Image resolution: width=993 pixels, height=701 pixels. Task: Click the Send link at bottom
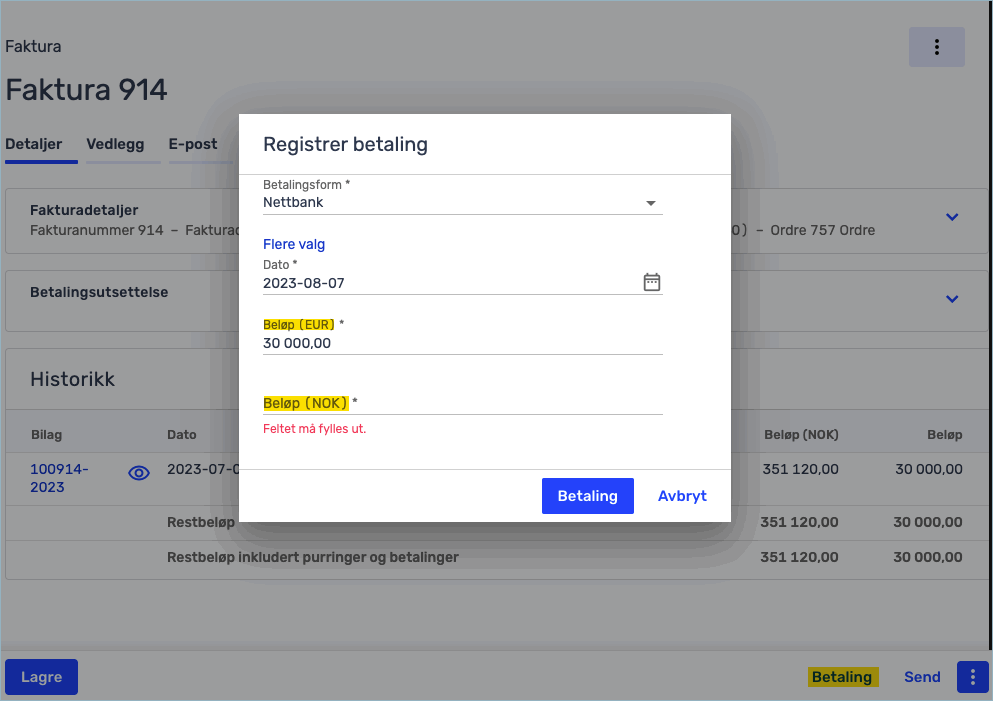(922, 677)
